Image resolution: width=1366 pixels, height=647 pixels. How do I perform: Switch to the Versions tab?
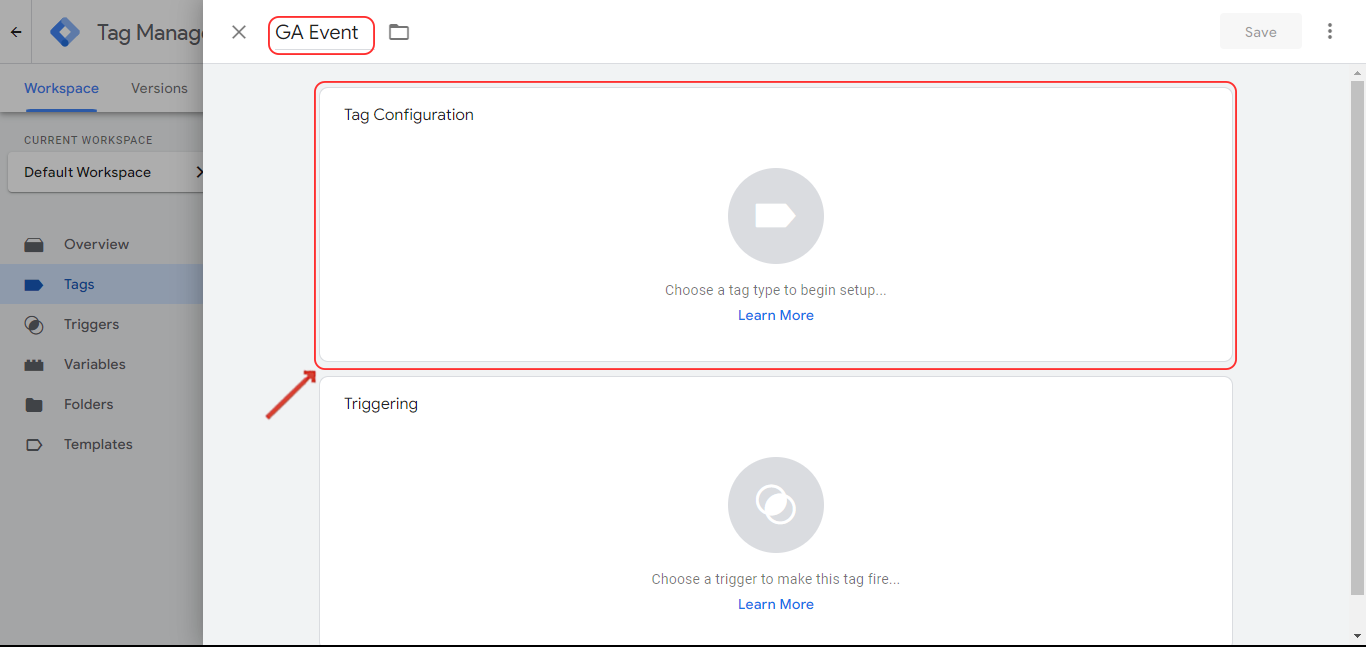click(159, 88)
